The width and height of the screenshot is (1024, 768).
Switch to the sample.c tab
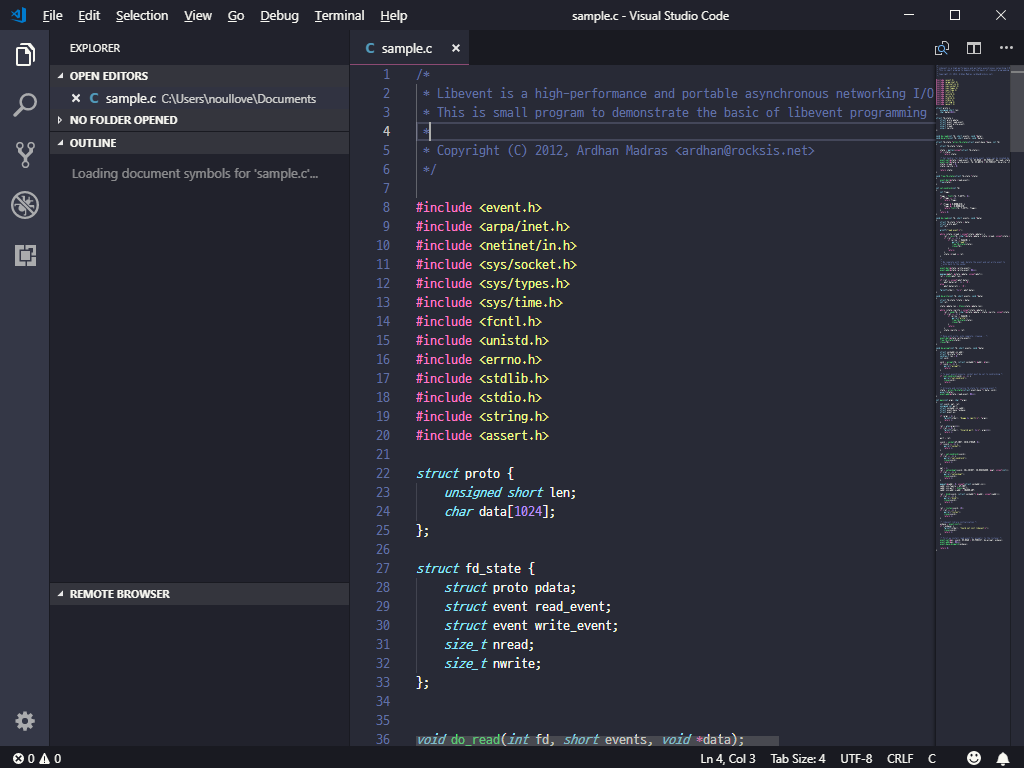click(405, 47)
